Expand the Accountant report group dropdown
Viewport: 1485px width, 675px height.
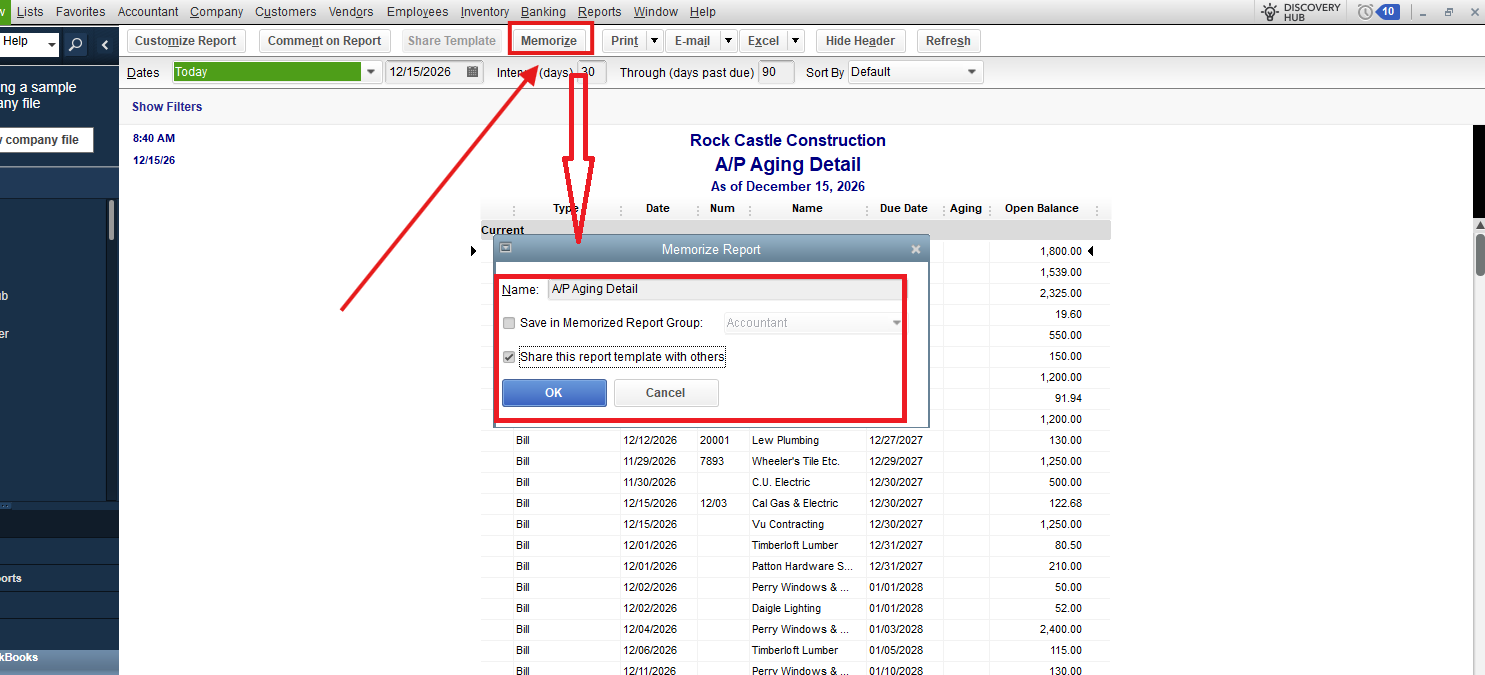click(x=896, y=323)
